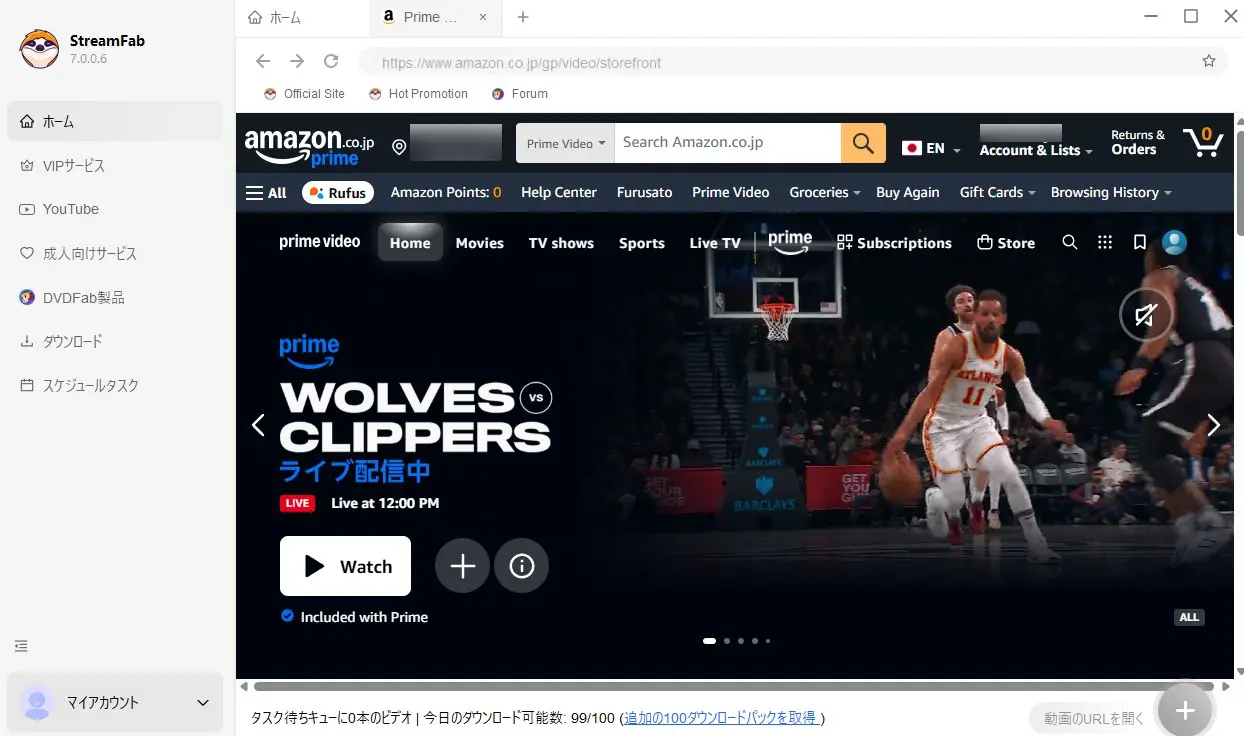Click the orange search magnifier button
This screenshot has height=736, width=1244.
click(863, 143)
